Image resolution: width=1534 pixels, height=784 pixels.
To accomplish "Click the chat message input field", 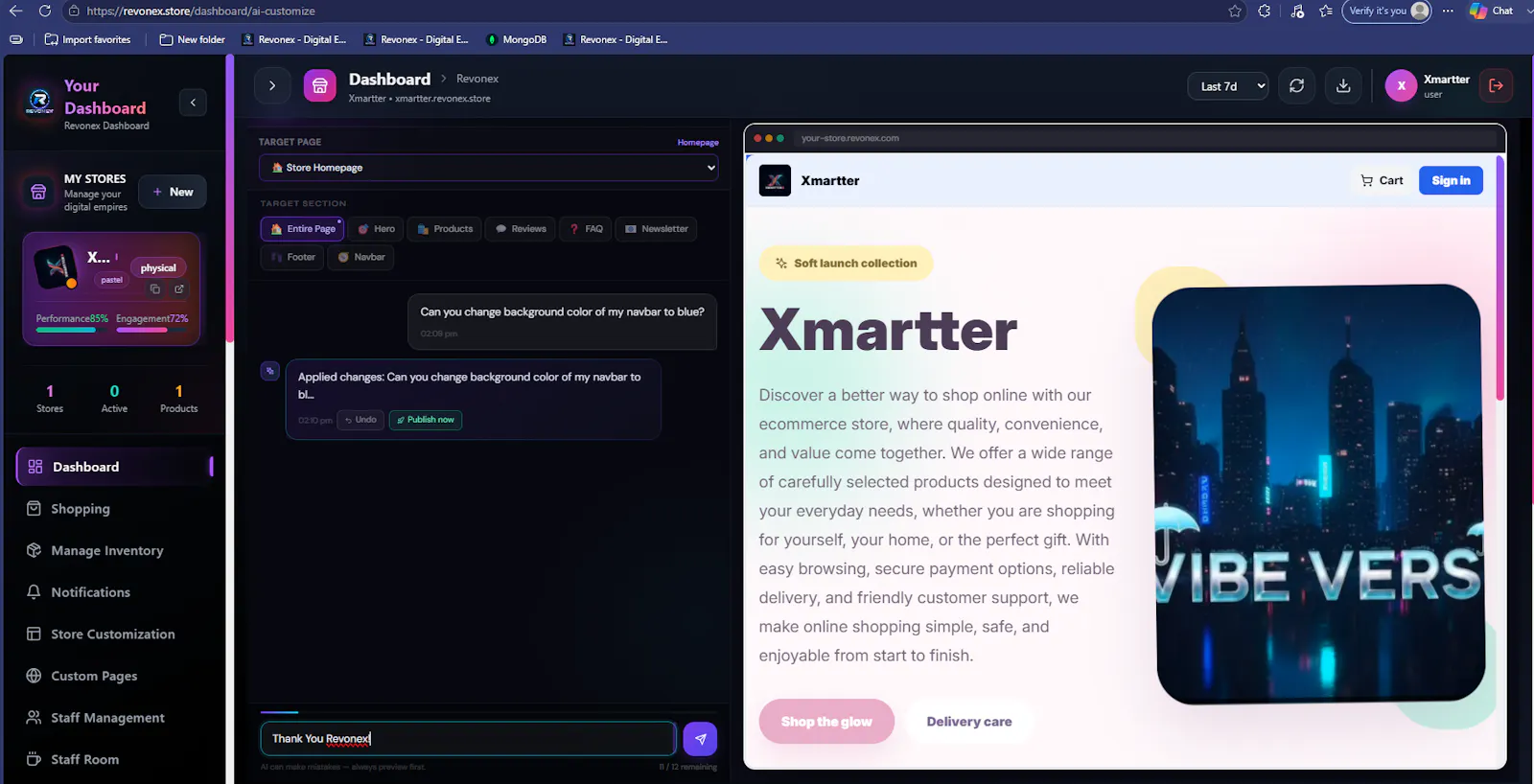I will [468, 739].
